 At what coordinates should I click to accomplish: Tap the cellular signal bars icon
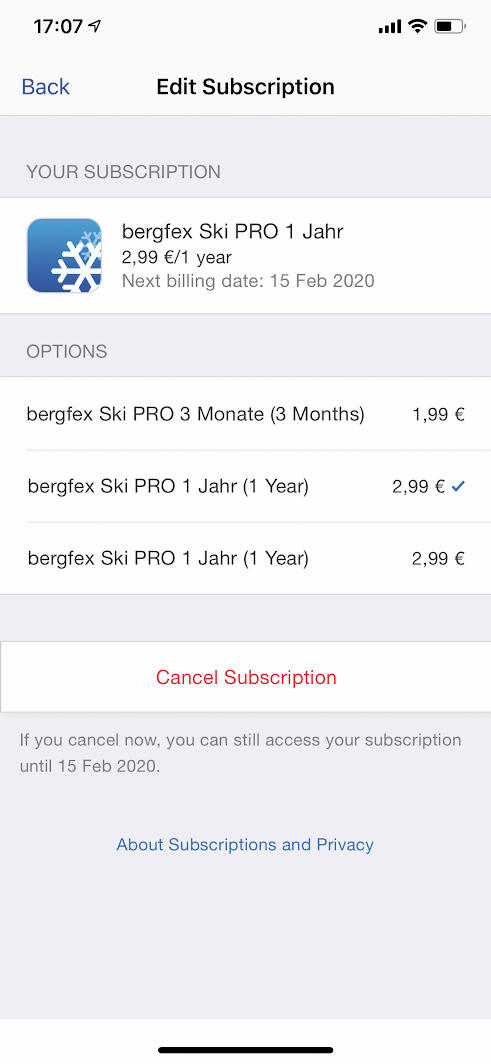click(390, 27)
